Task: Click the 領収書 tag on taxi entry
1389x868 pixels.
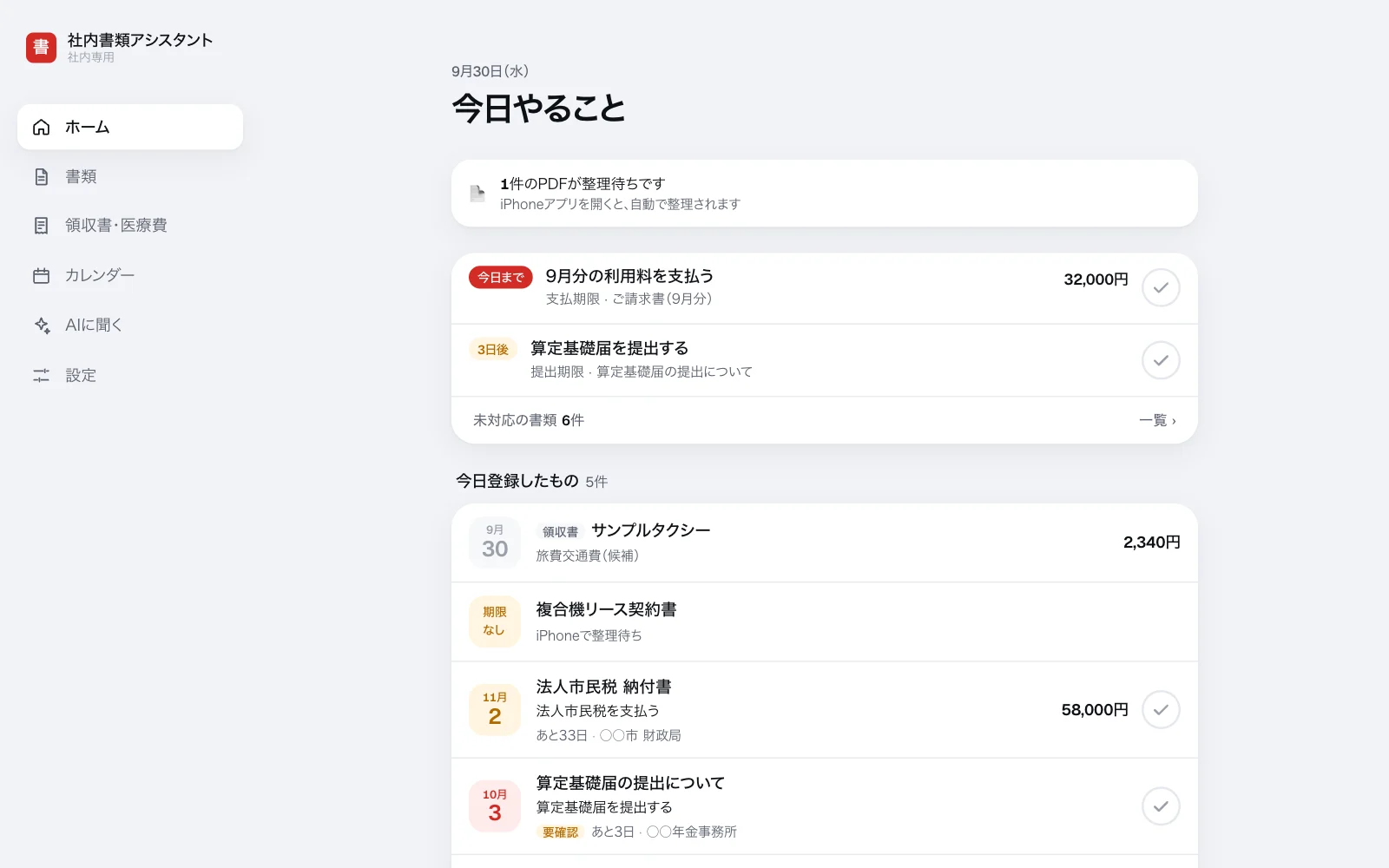Action: (x=560, y=532)
